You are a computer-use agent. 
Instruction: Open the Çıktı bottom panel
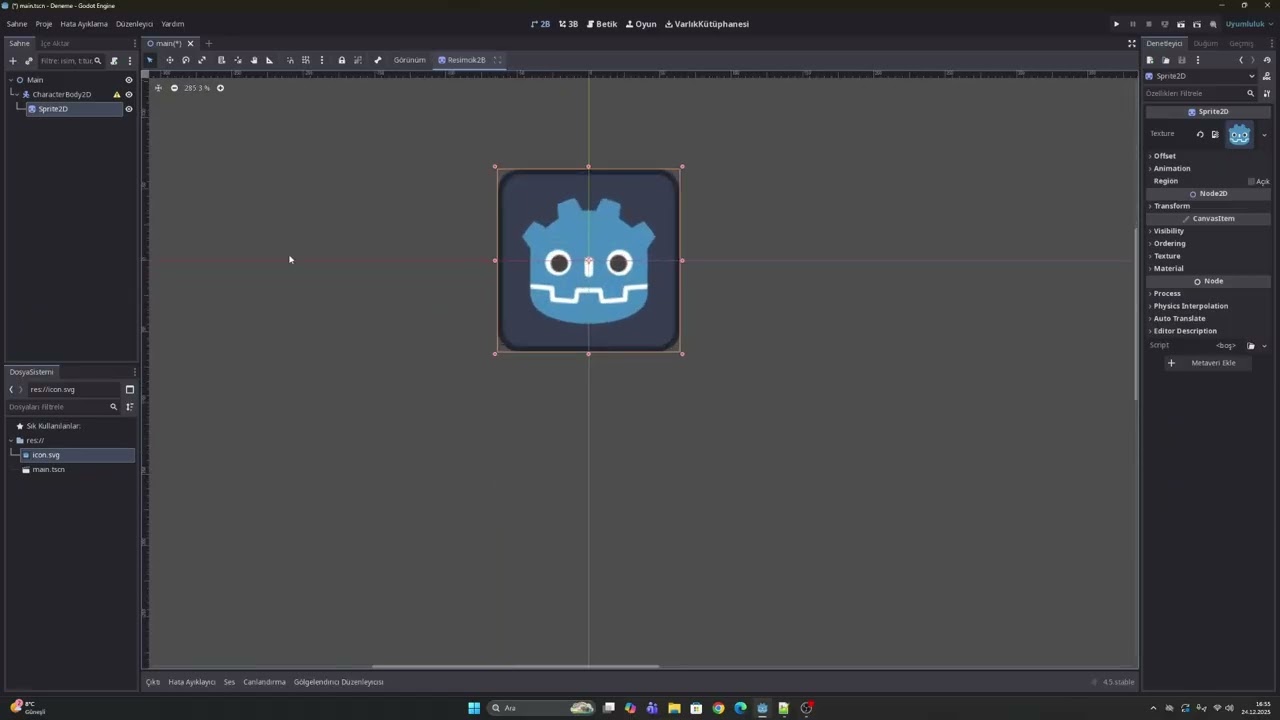pos(153,682)
